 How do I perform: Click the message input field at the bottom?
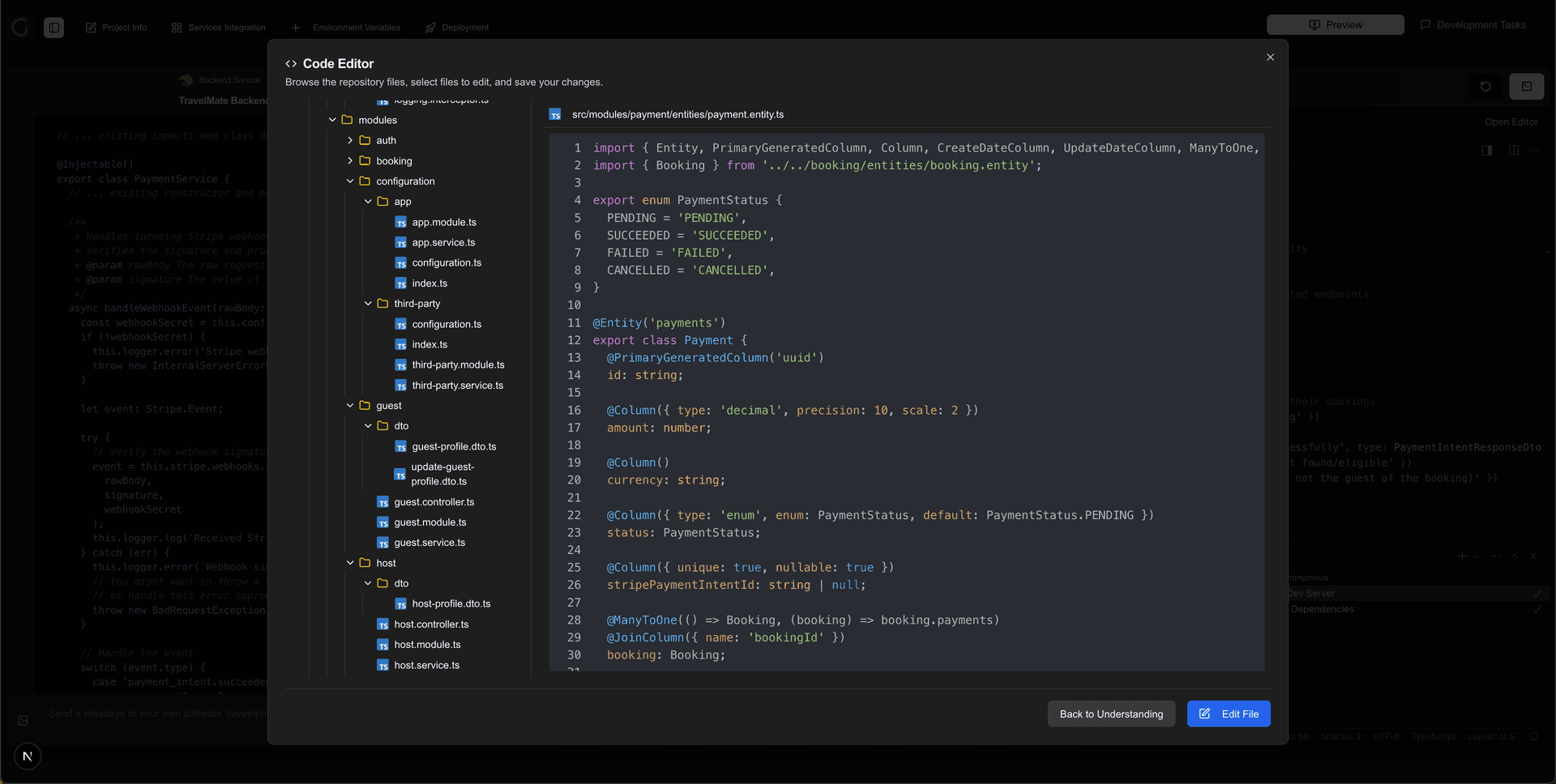(x=162, y=714)
